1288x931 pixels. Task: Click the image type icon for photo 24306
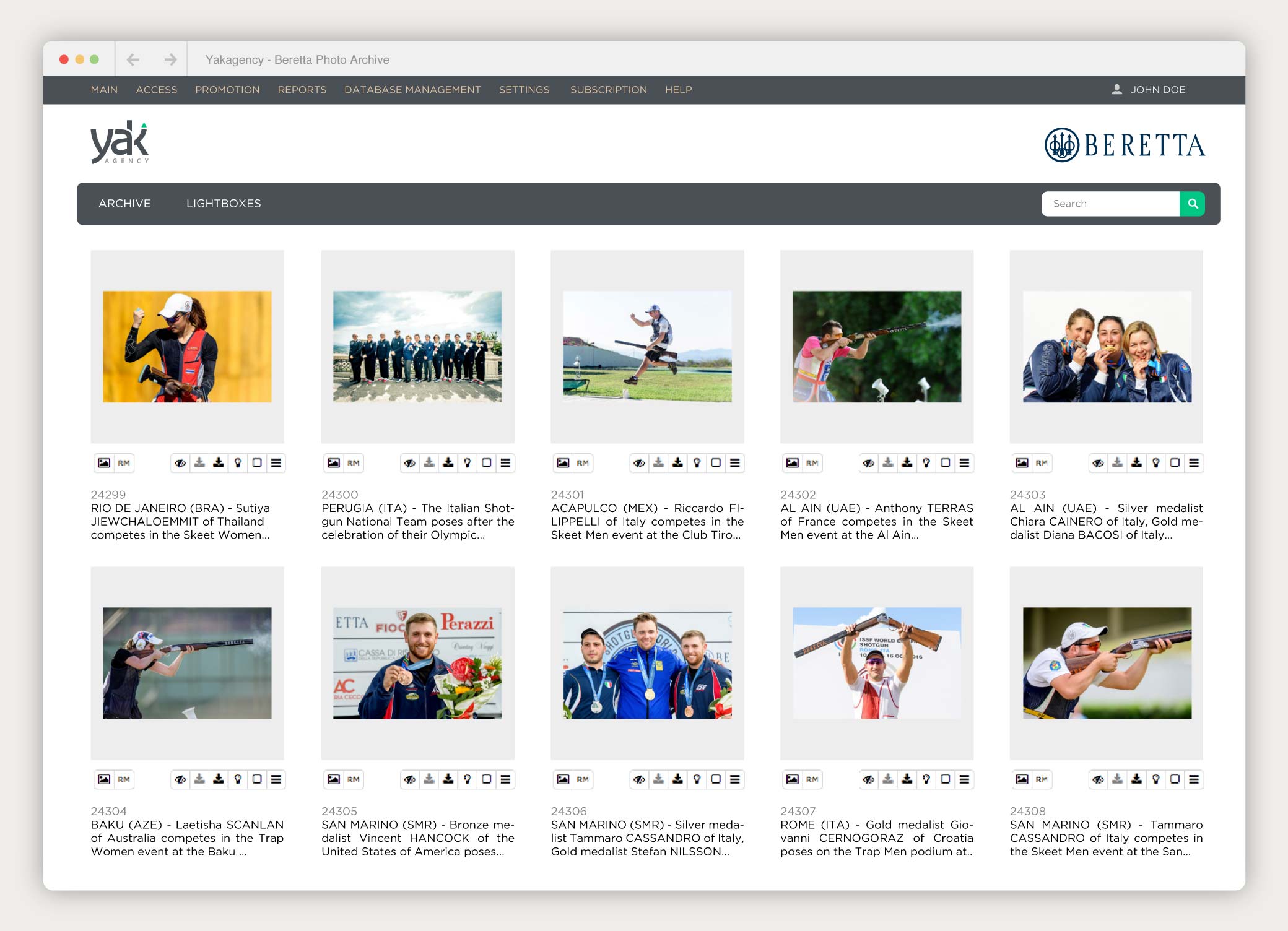tap(563, 779)
